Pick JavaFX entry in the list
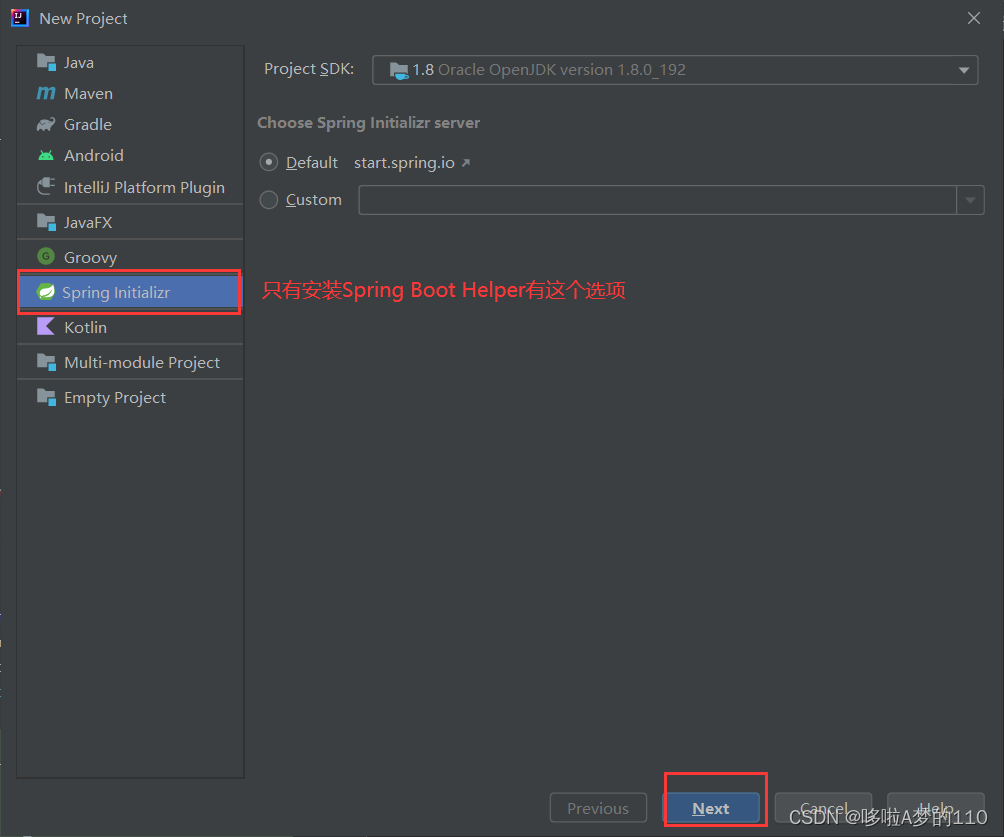 point(88,222)
